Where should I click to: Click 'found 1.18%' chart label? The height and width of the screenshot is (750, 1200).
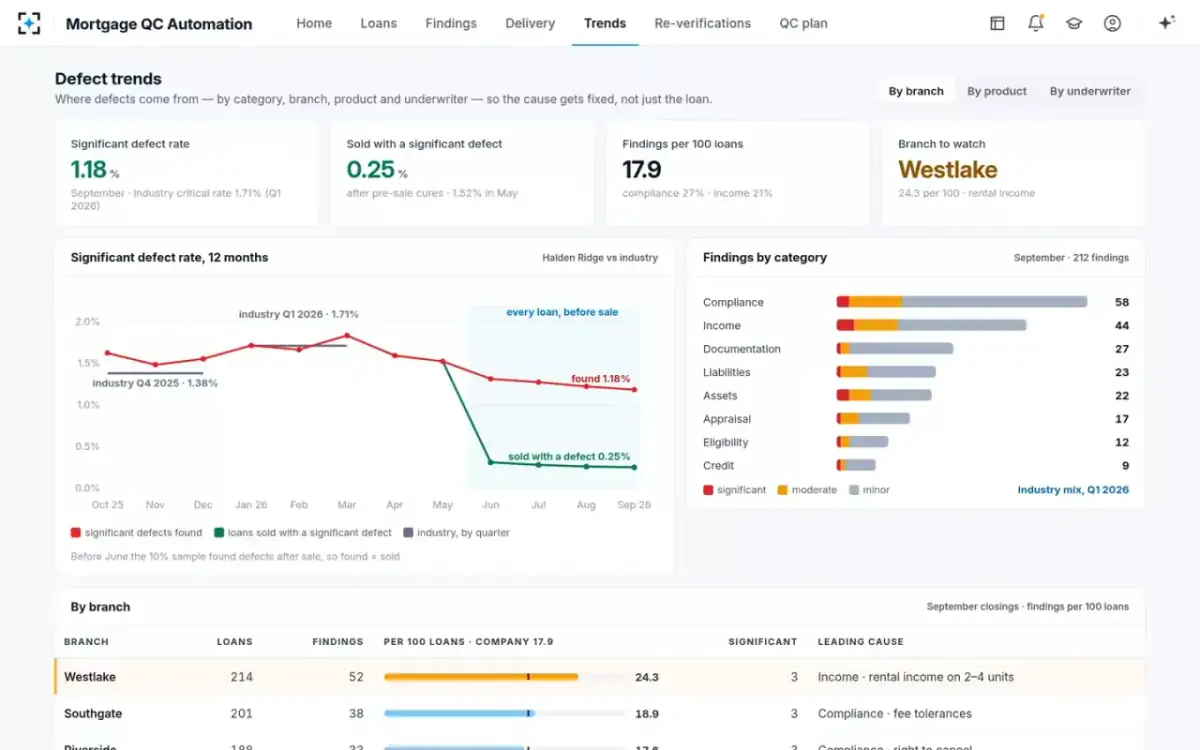[601, 379]
